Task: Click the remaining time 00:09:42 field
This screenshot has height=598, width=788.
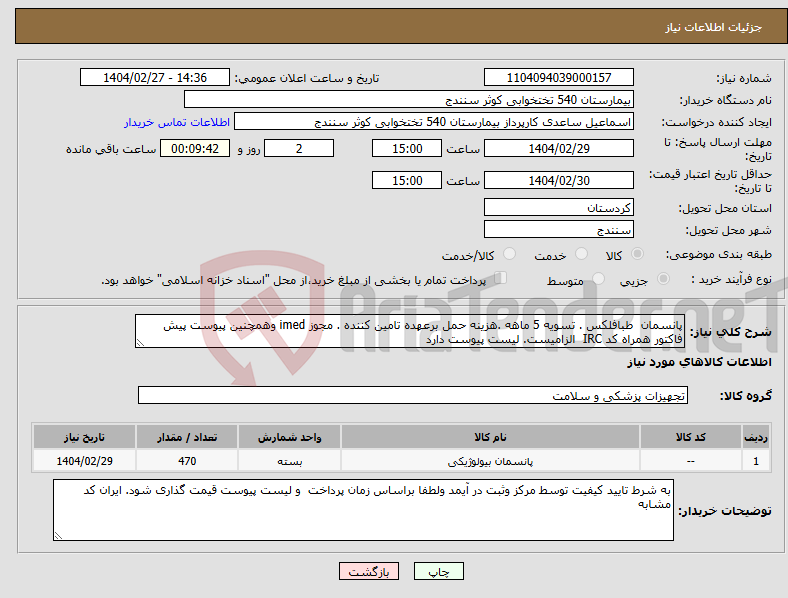Action: pyautogui.click(x=195, y=149)
